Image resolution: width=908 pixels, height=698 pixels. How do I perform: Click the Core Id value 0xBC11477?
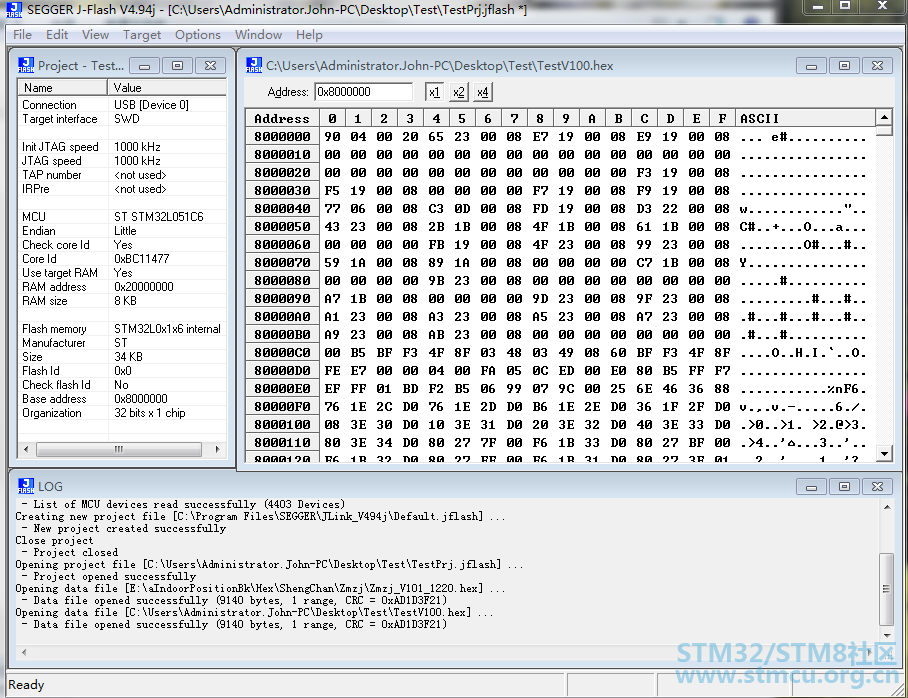click(x=141, y=258)
